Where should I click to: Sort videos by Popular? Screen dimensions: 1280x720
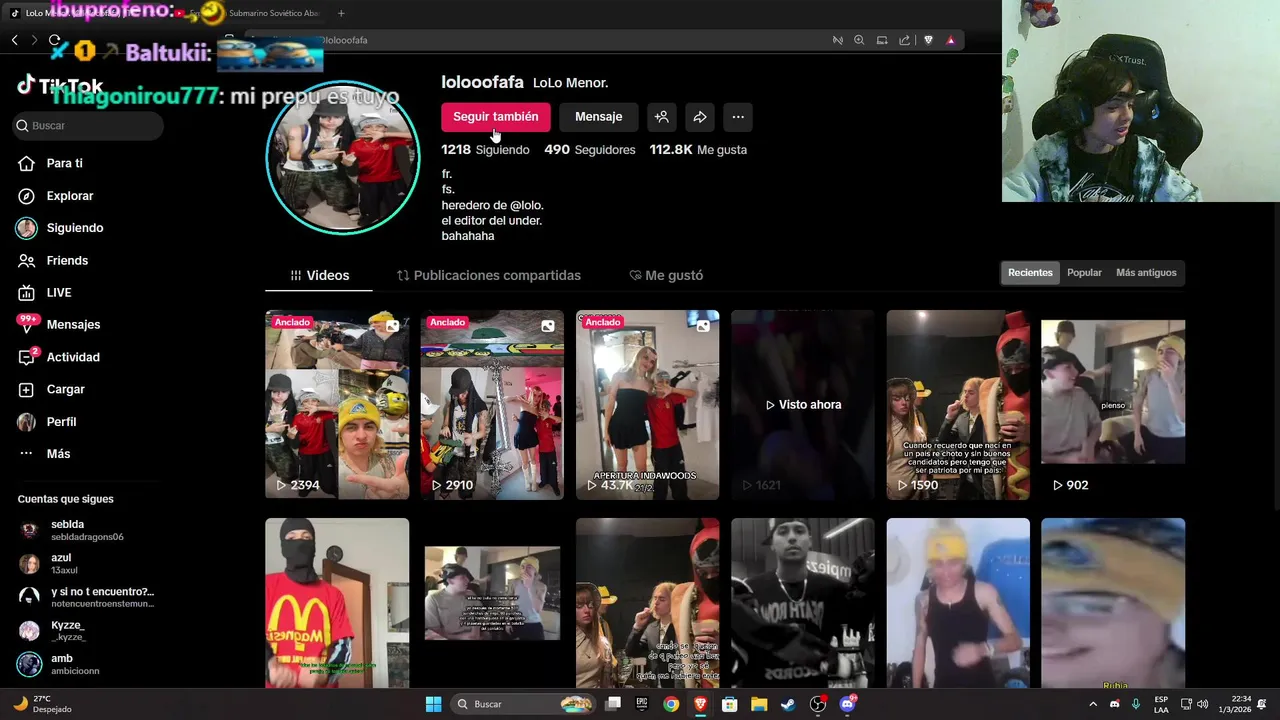[x=1084, y=273]
